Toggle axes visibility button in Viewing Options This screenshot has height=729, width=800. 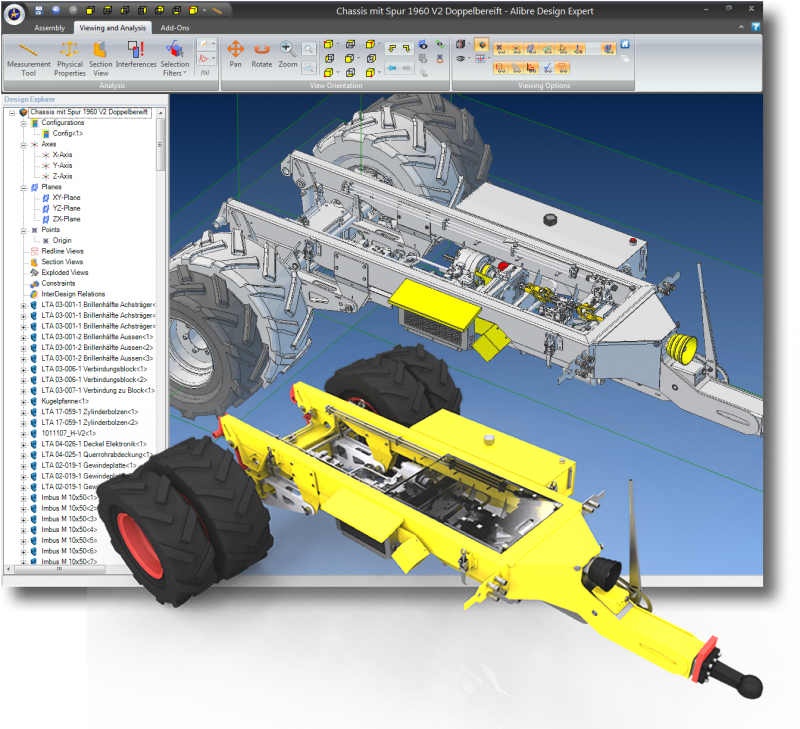pyautogui.click(x=516, y=49)
